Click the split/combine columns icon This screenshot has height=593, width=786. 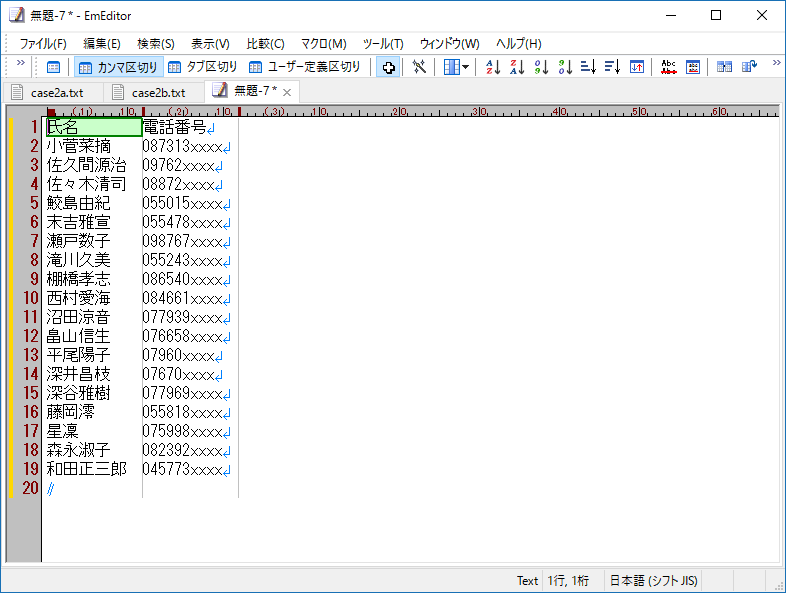724,67
